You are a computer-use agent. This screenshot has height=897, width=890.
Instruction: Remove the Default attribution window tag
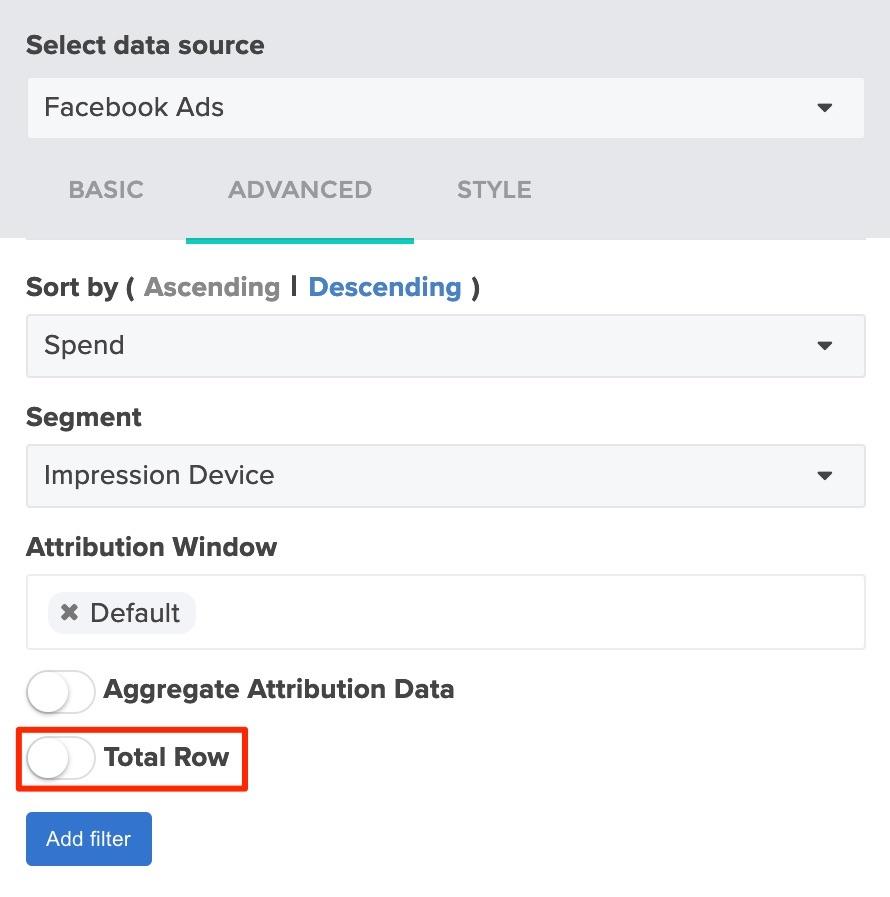coord(69,612)
